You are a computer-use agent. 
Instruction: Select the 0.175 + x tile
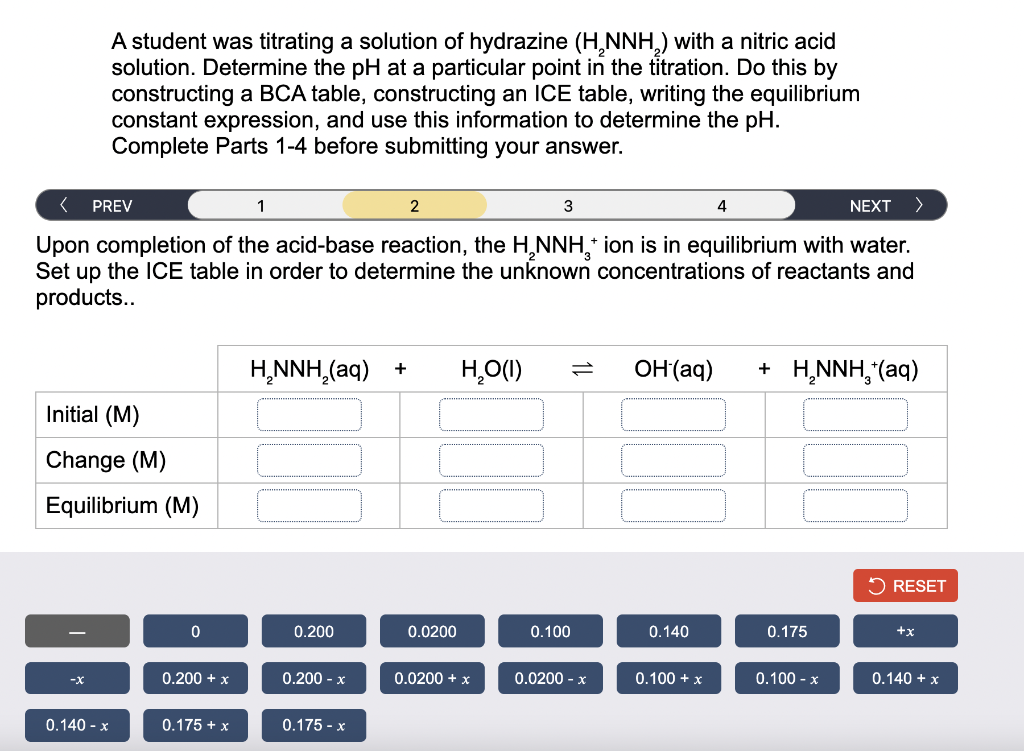coord(195,725)
